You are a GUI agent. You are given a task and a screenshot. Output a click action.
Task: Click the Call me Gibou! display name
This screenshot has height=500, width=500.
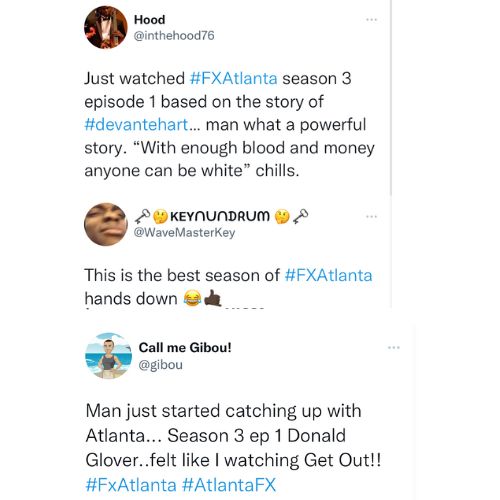tap(185, 348)
